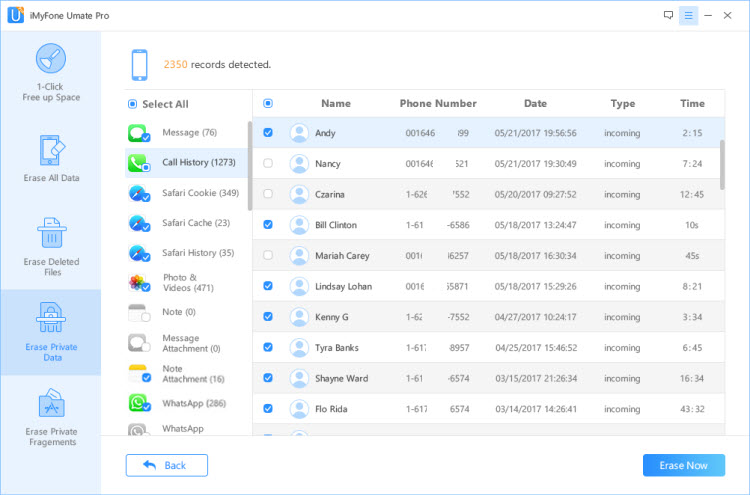Image resolution: width=750 pixels, height=495 pixels.
Task: Check the Nancy call record checkbox
Action: coord(268,163)
